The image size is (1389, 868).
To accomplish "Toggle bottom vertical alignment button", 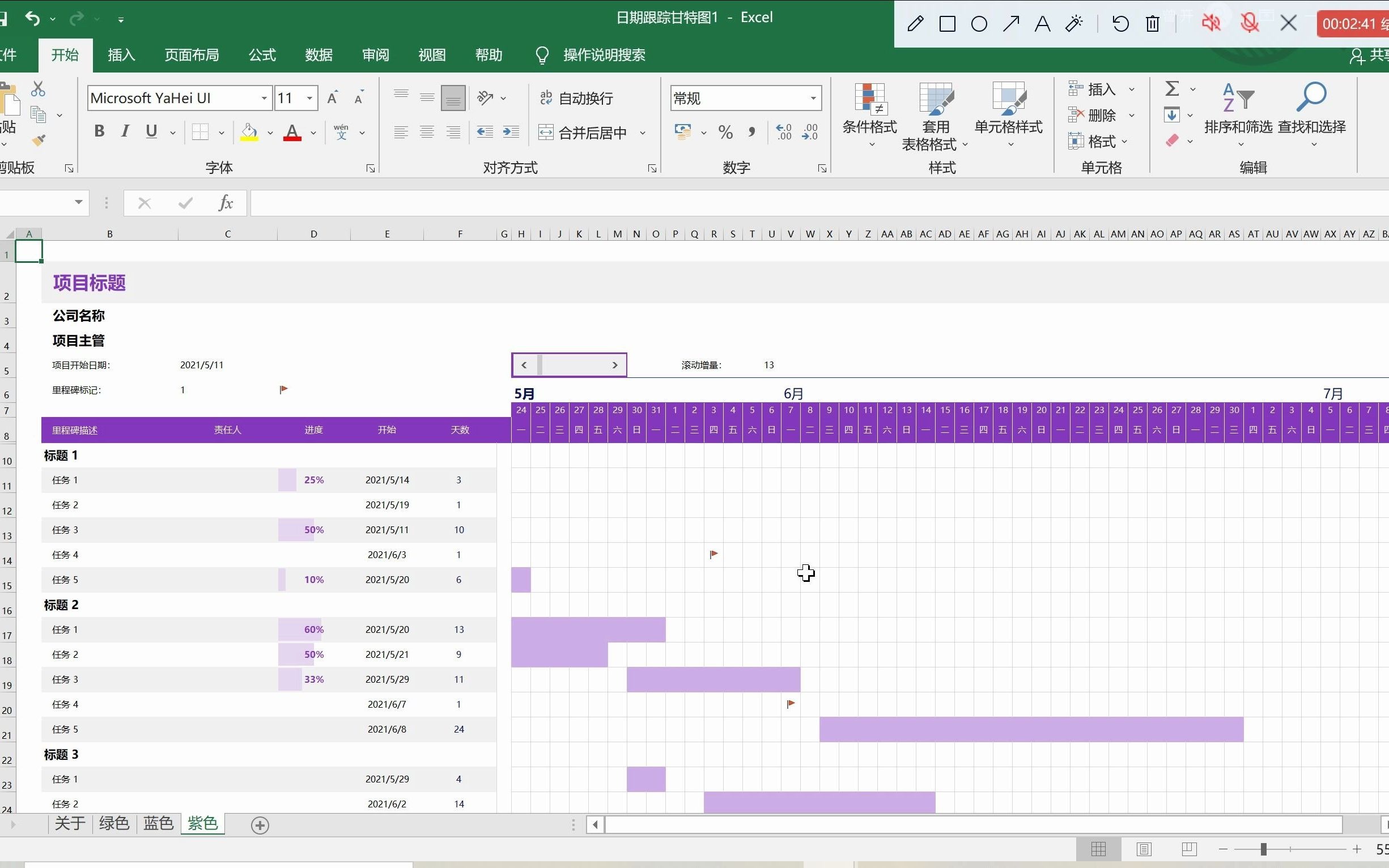I will 453,98.
